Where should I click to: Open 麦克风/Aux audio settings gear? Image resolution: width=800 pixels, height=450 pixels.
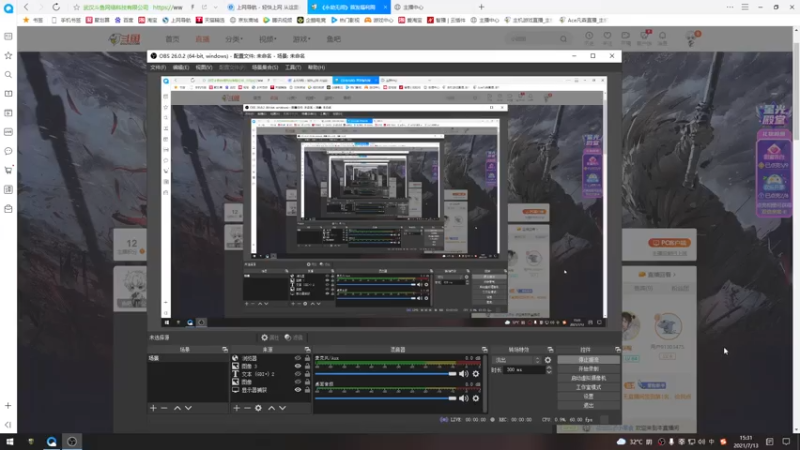coord(476,374)
